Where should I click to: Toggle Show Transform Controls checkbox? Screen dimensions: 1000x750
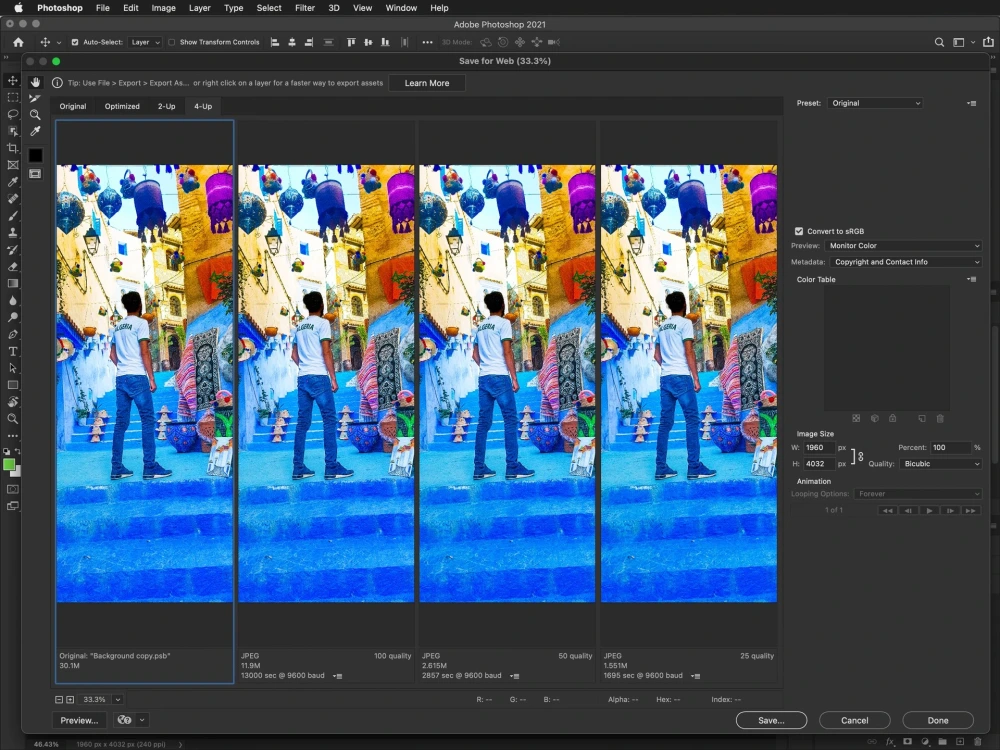point(172,42)
